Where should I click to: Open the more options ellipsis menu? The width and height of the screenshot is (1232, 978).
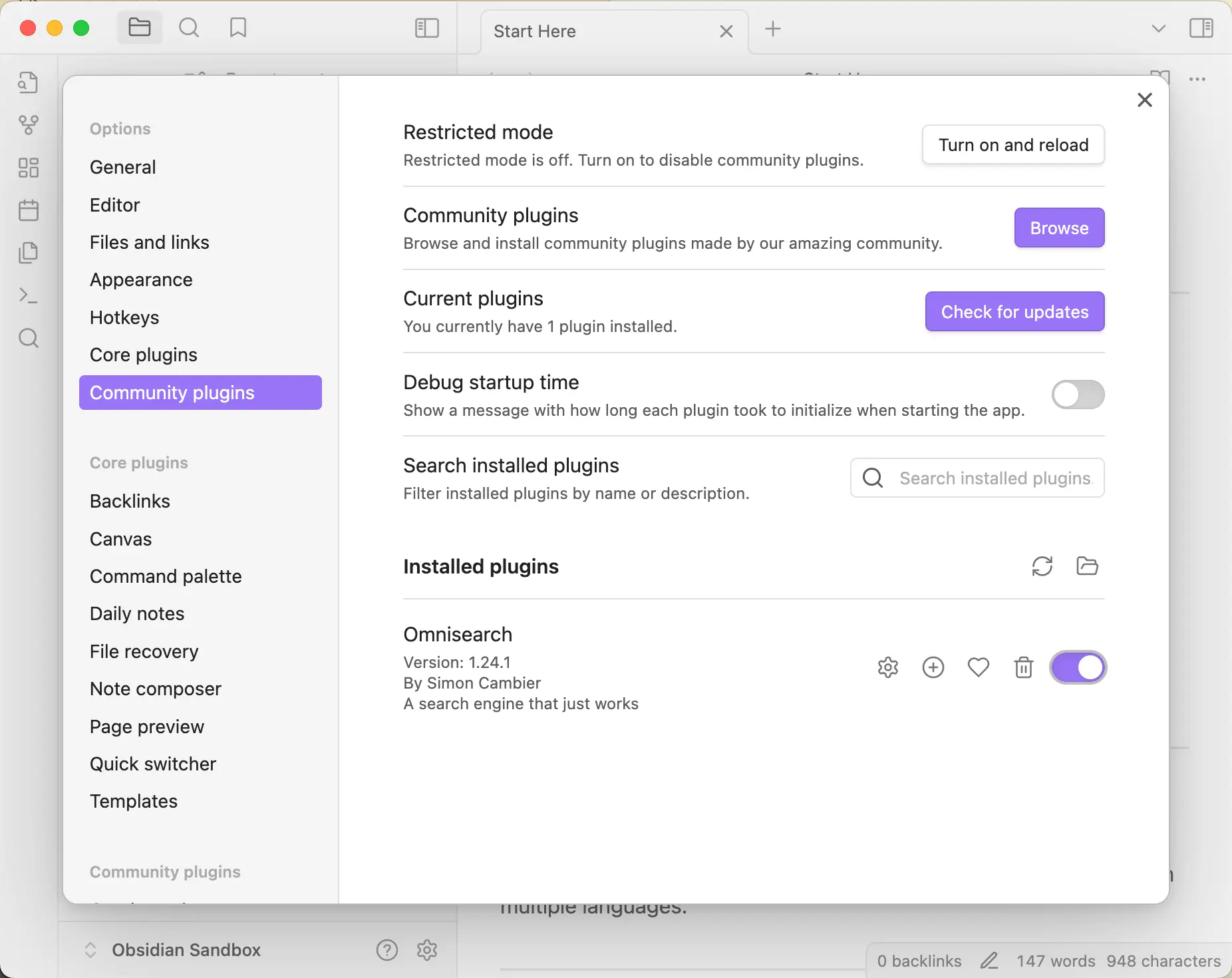pos(1197,79)
